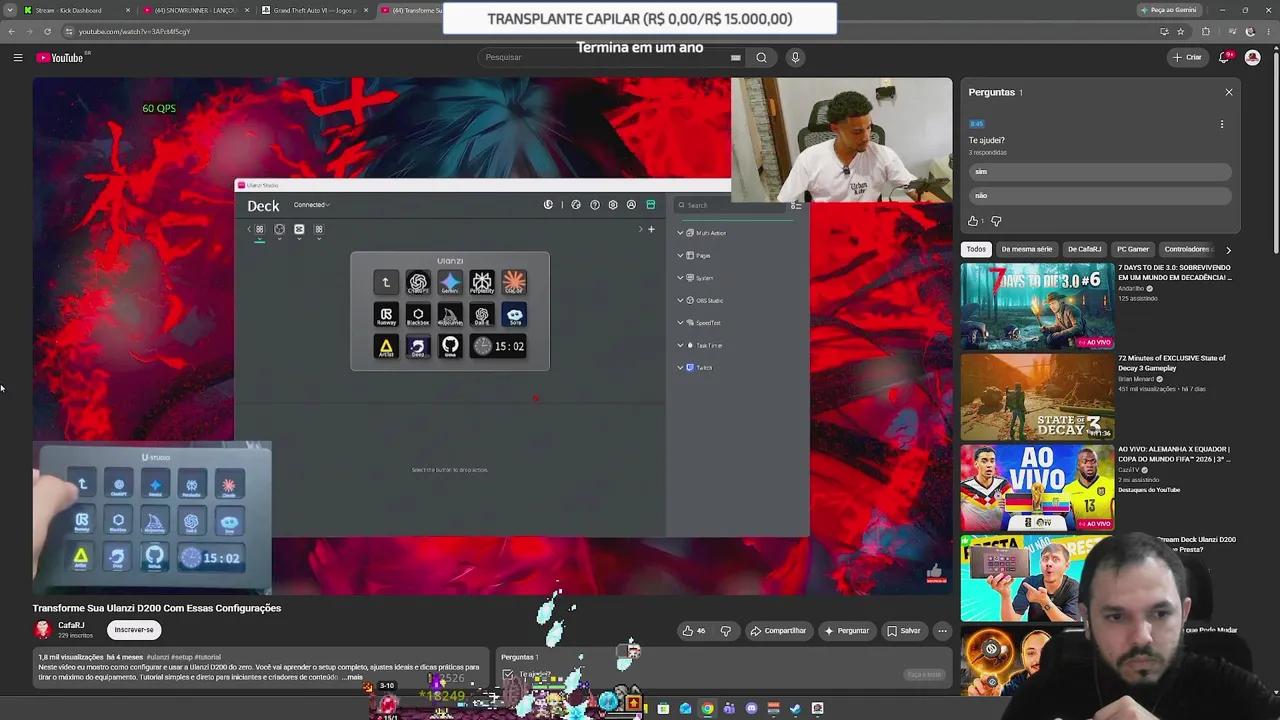Image resolution: width=1280 pixels, height=720 pixels.
Task: Select the Gemini key in deck grid
Action: [450, 283]
